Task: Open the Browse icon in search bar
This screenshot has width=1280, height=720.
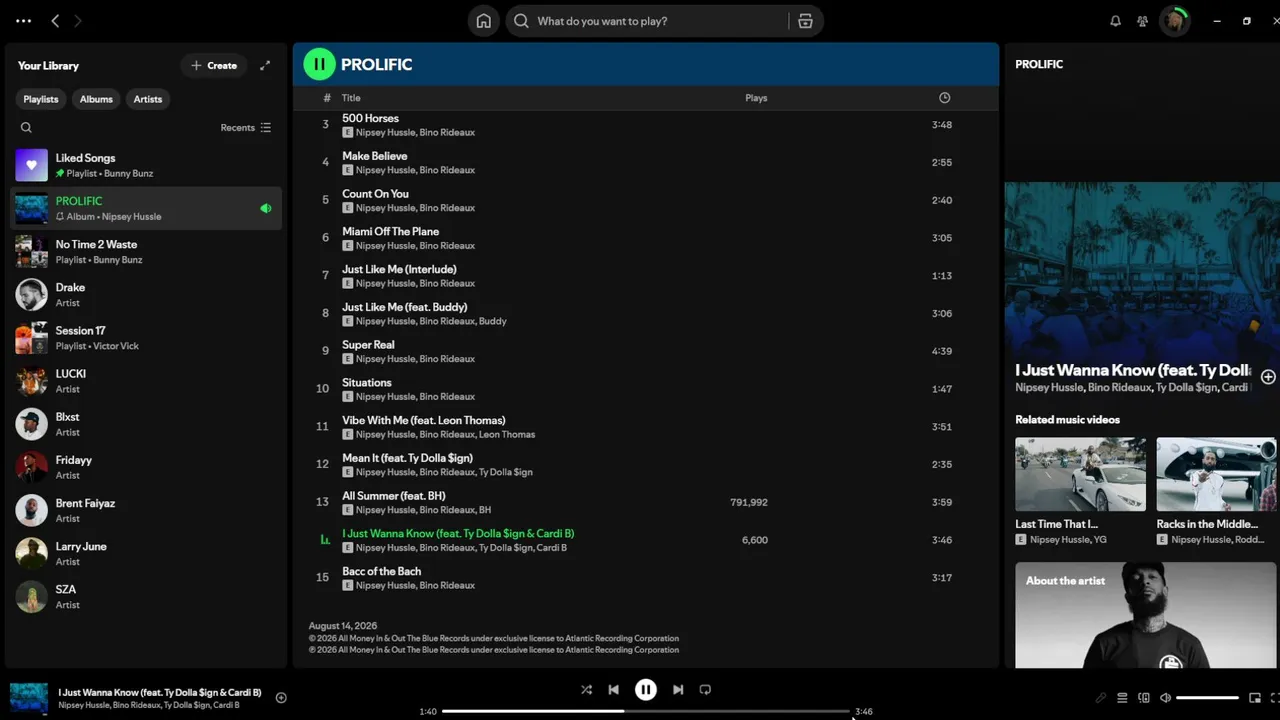Action: point(805,21)
